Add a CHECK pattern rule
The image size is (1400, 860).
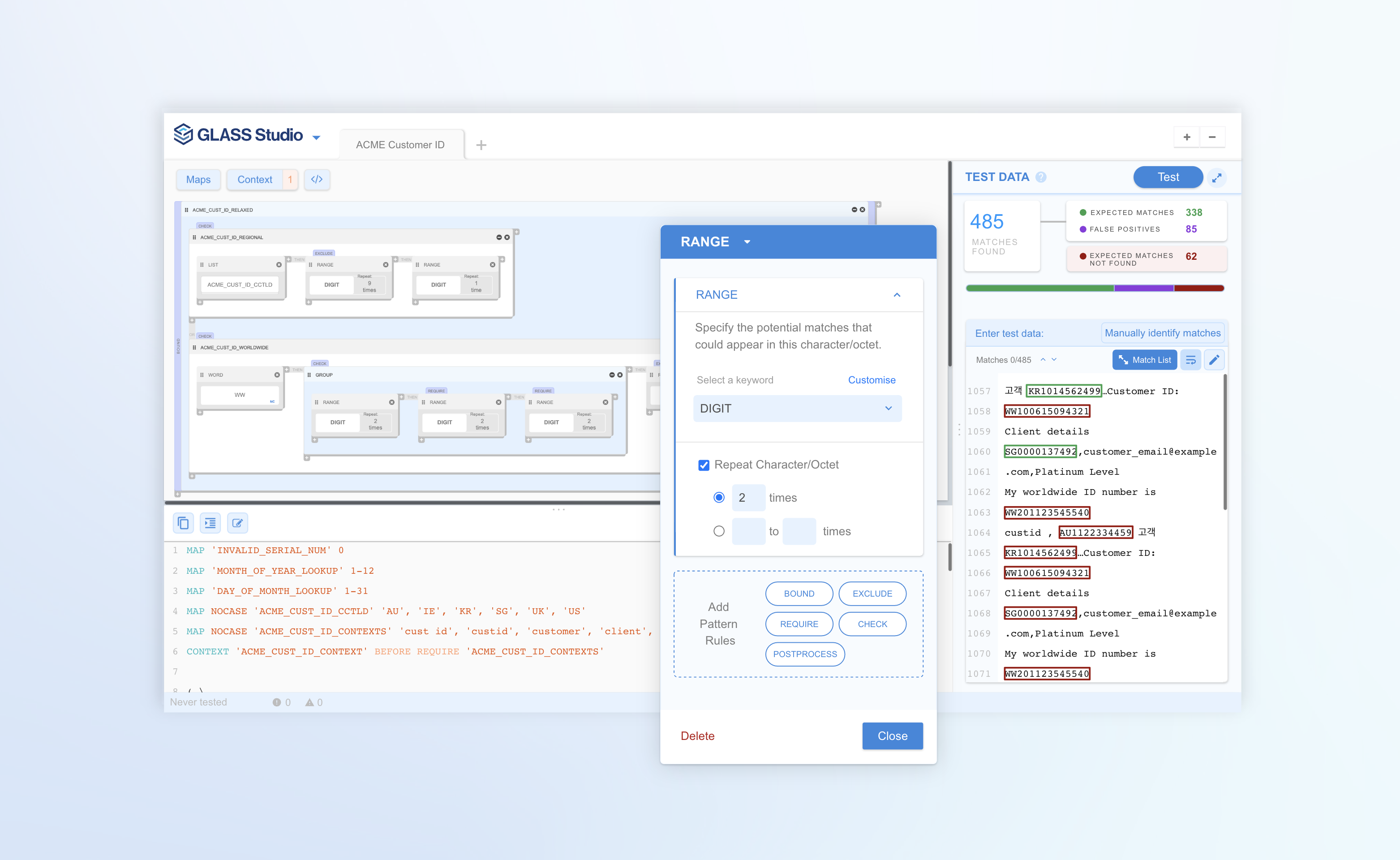(x=872, y=624)
